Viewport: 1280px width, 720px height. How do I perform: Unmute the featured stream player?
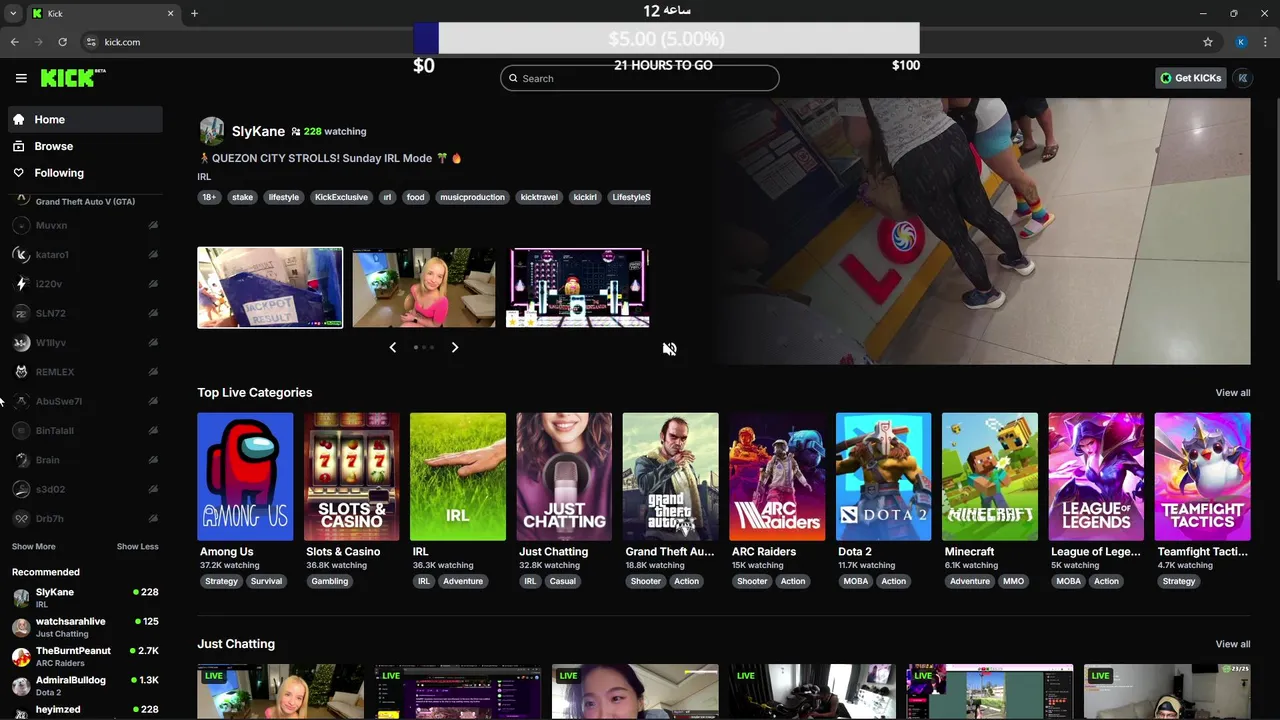point(670,349)
